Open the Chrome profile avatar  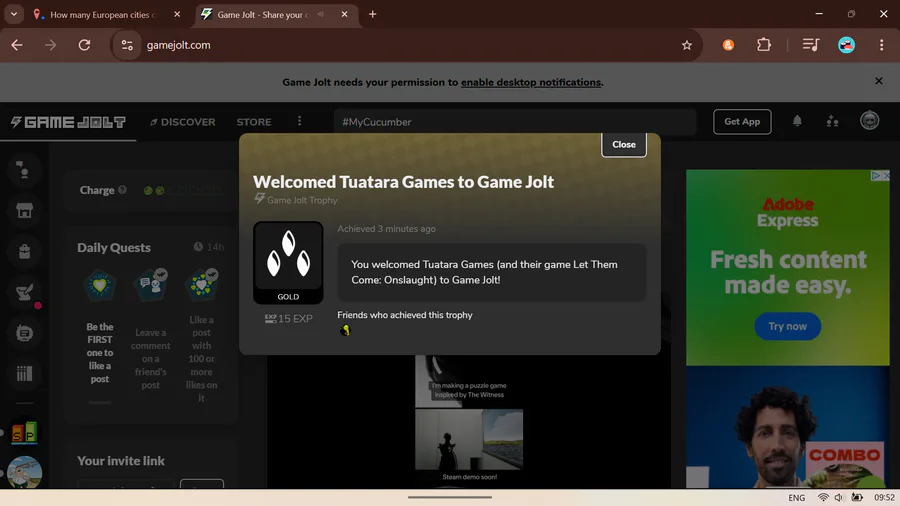[846, 45]
